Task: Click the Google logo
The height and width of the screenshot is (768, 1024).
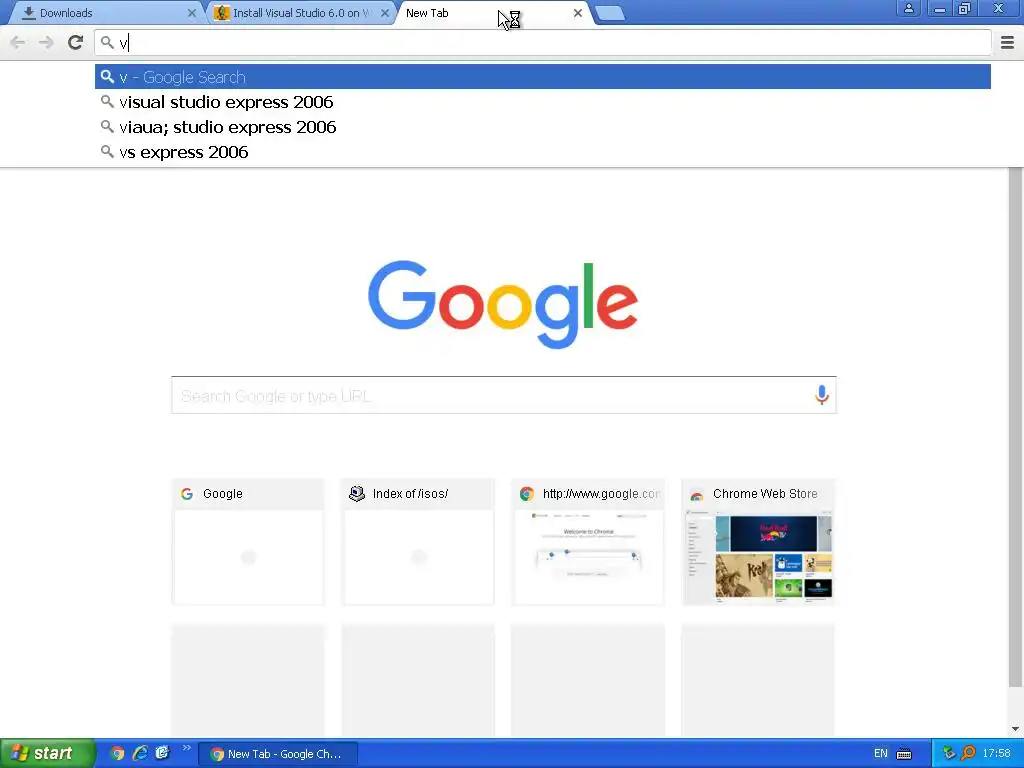Action: [503, 304]
